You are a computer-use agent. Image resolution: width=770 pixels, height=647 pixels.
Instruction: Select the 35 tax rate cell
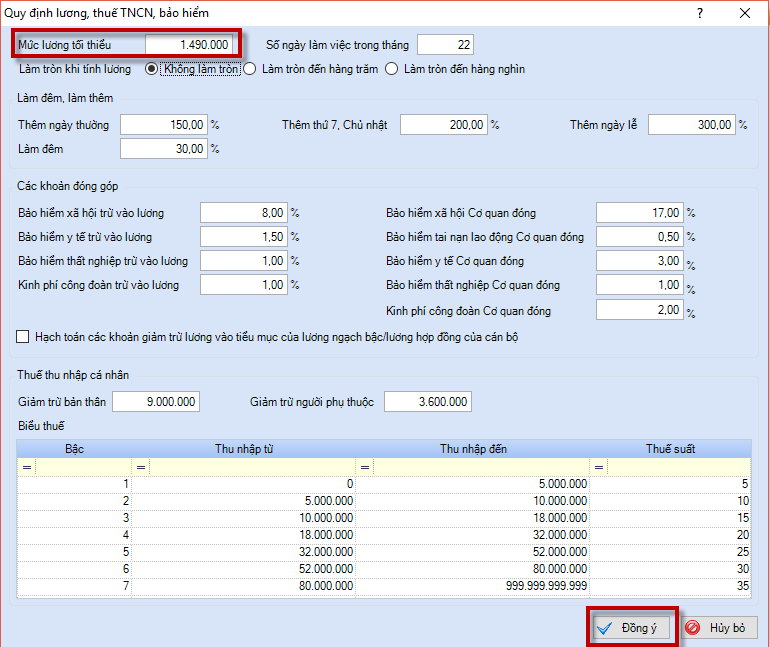pos(670,586)
